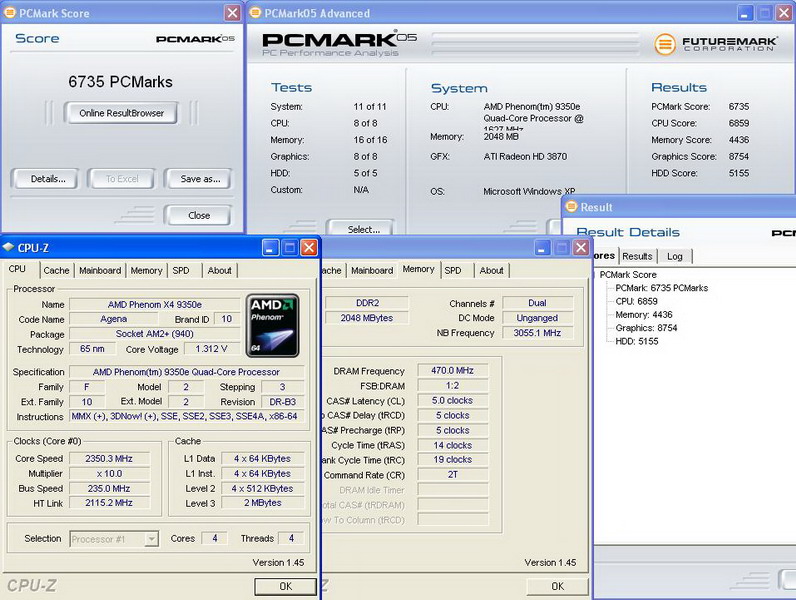Image resolution: width=796 pixels, height=600 pixels.
Task: Select 'Graphics: 8754' tree row
Action: pos(646,328)
